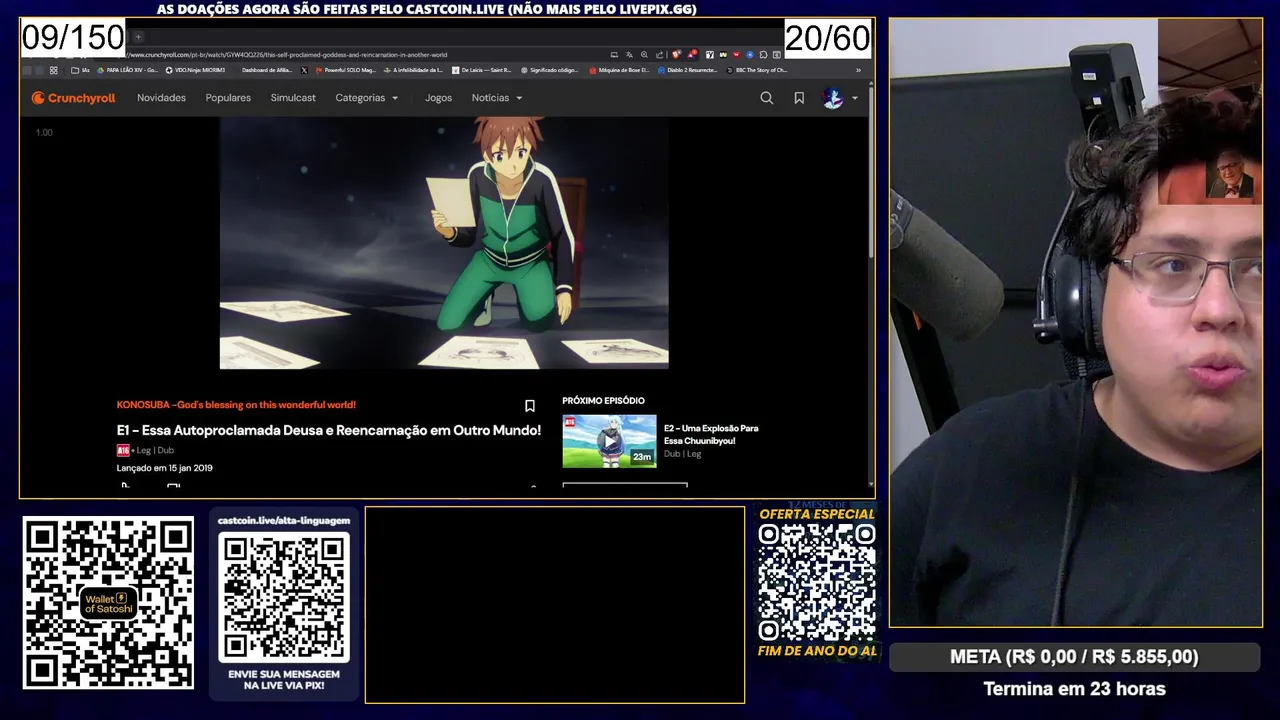Click the browser address bar URL
Screen dimensions: 1280x720
coord(287,55)
